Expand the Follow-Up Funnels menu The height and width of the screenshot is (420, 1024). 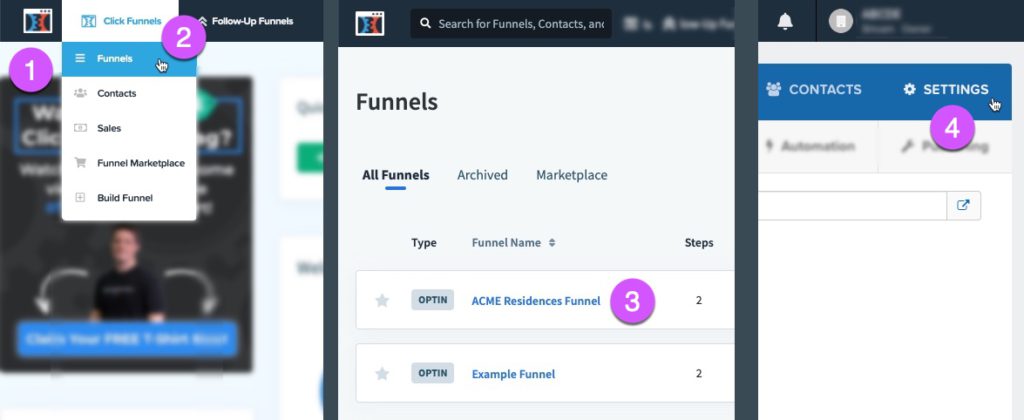tap(246, 21)
